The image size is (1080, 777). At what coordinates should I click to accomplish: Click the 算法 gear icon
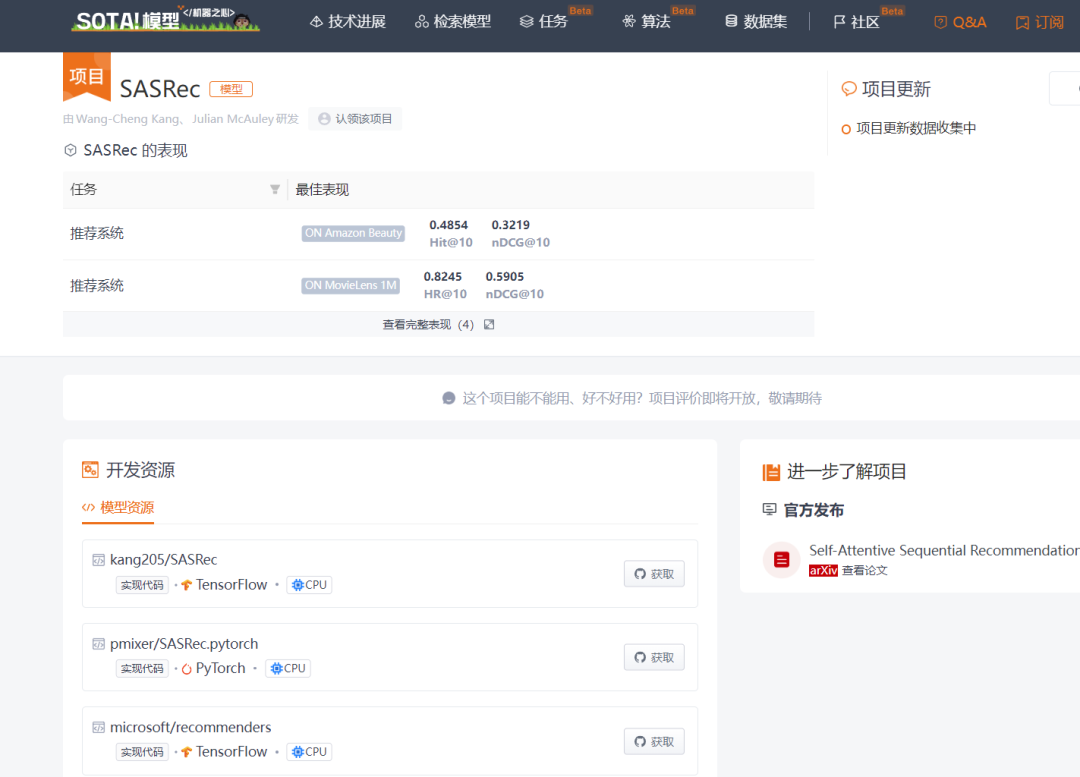tap(627, 20)
